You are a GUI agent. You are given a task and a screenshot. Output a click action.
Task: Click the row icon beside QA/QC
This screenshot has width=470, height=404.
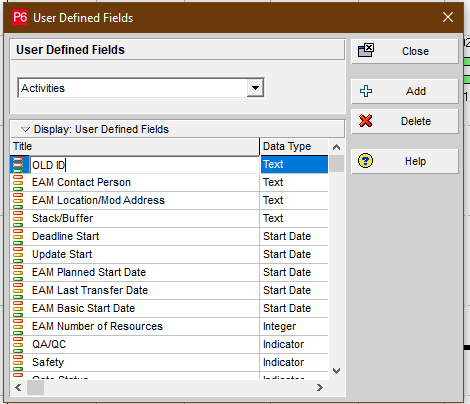click(18, 345)
